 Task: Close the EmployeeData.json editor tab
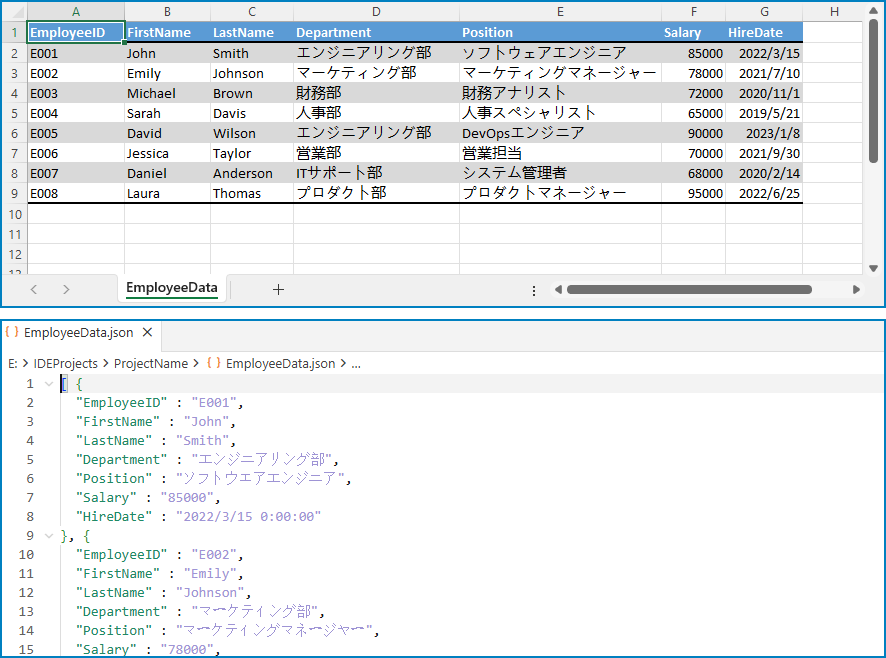click(x=147, y=332)
